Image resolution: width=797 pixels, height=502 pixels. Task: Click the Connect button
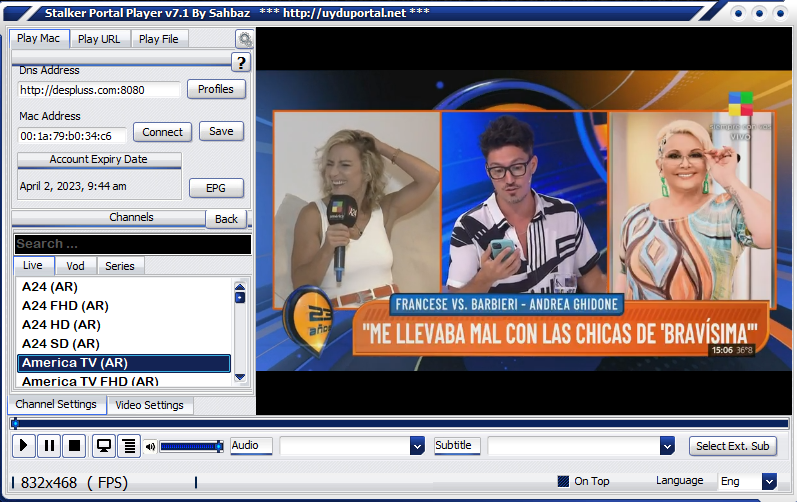pyautogui.click(x=162, y=132)
